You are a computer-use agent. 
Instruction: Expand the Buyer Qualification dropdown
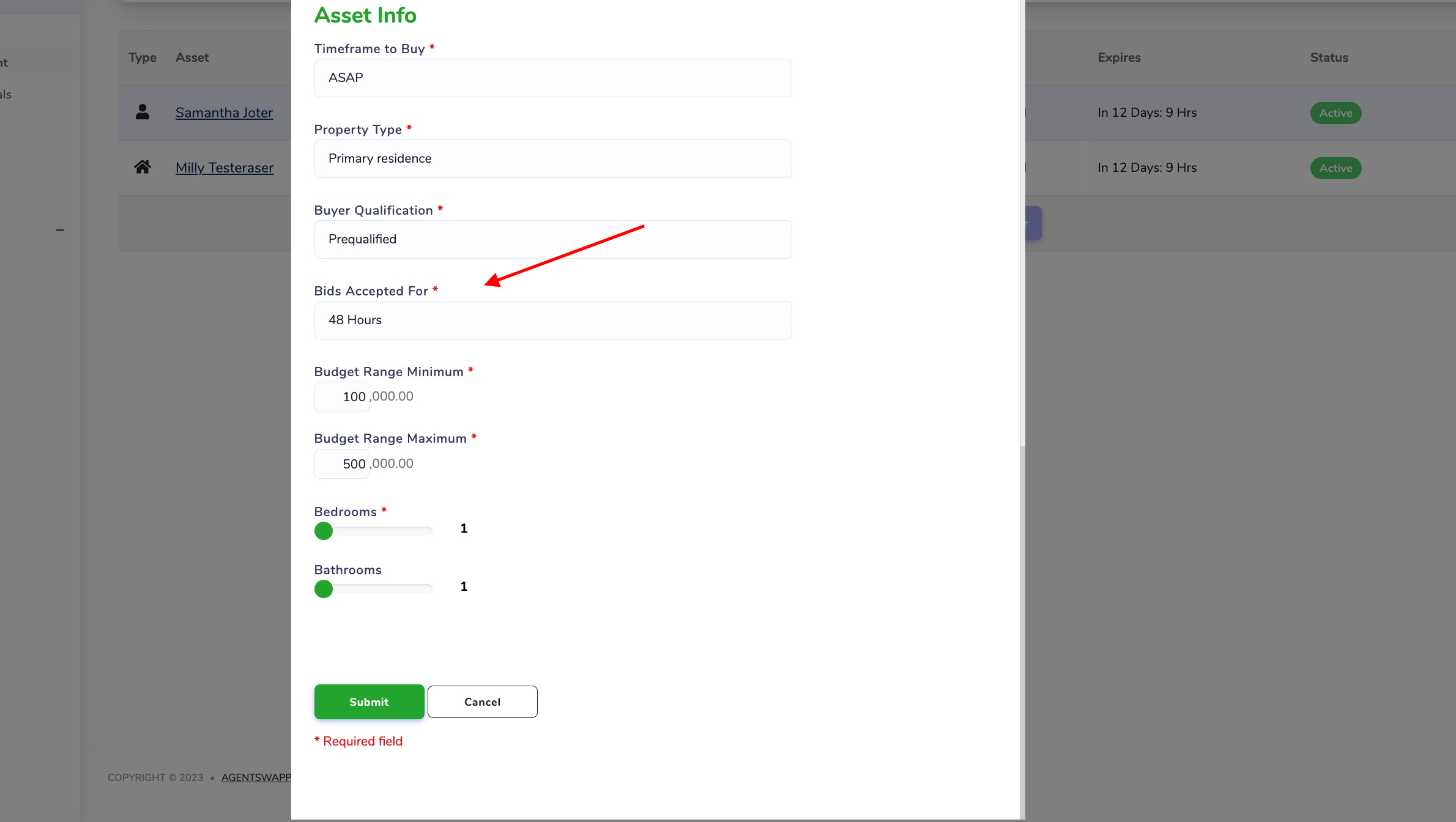coord(552,239)
